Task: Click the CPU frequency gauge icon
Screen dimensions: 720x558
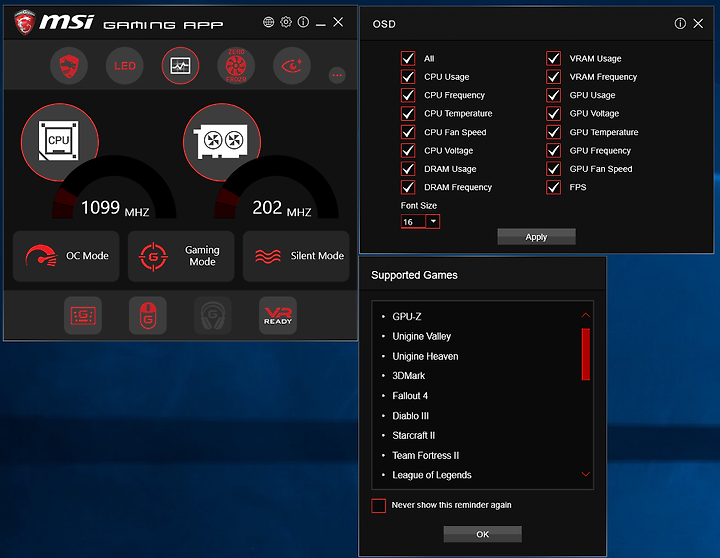Action: 60,142
